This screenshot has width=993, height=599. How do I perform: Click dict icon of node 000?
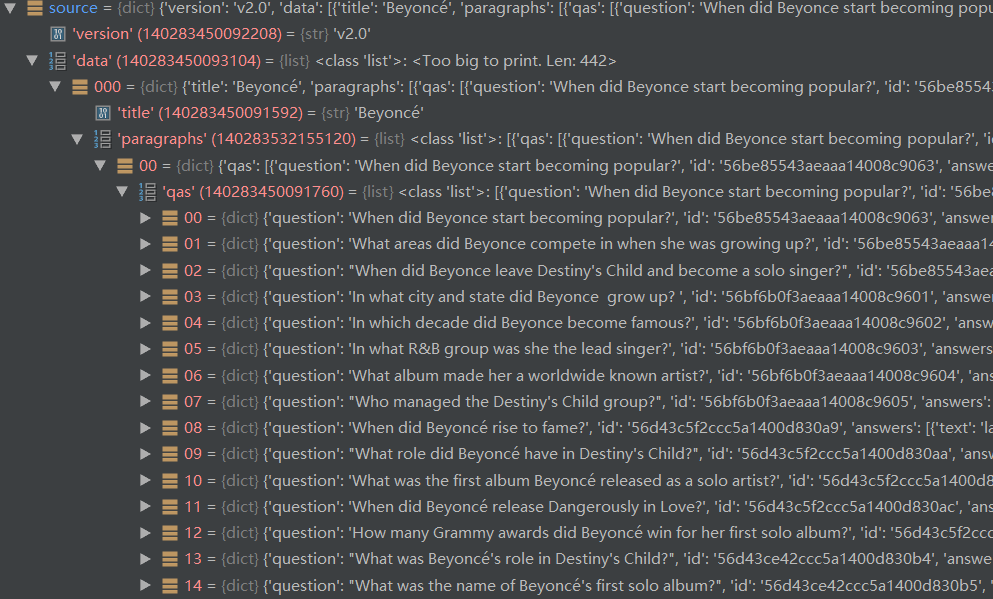pyautogui.click(x=80, y=87)
